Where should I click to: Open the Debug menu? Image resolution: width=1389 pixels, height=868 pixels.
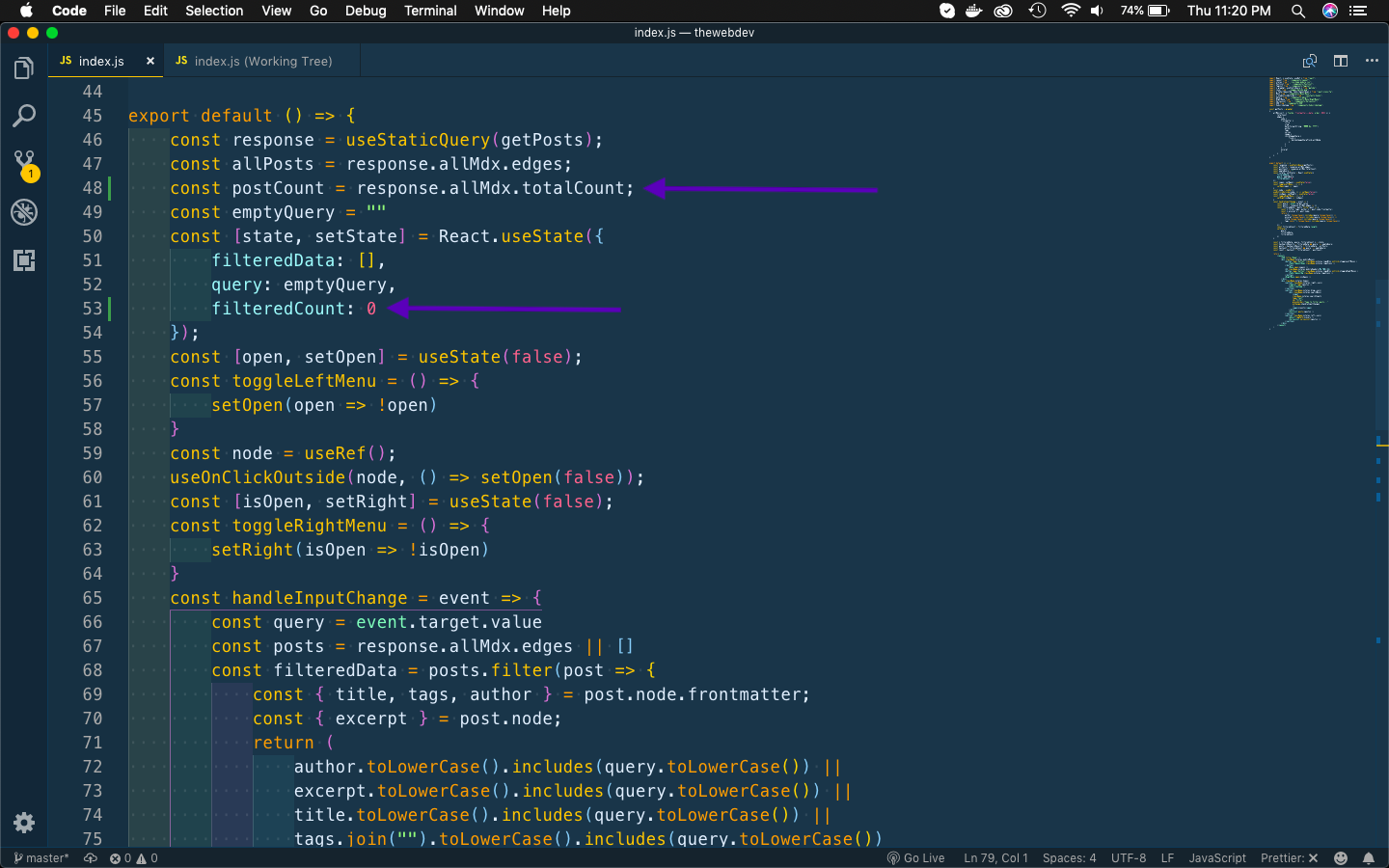366,11
